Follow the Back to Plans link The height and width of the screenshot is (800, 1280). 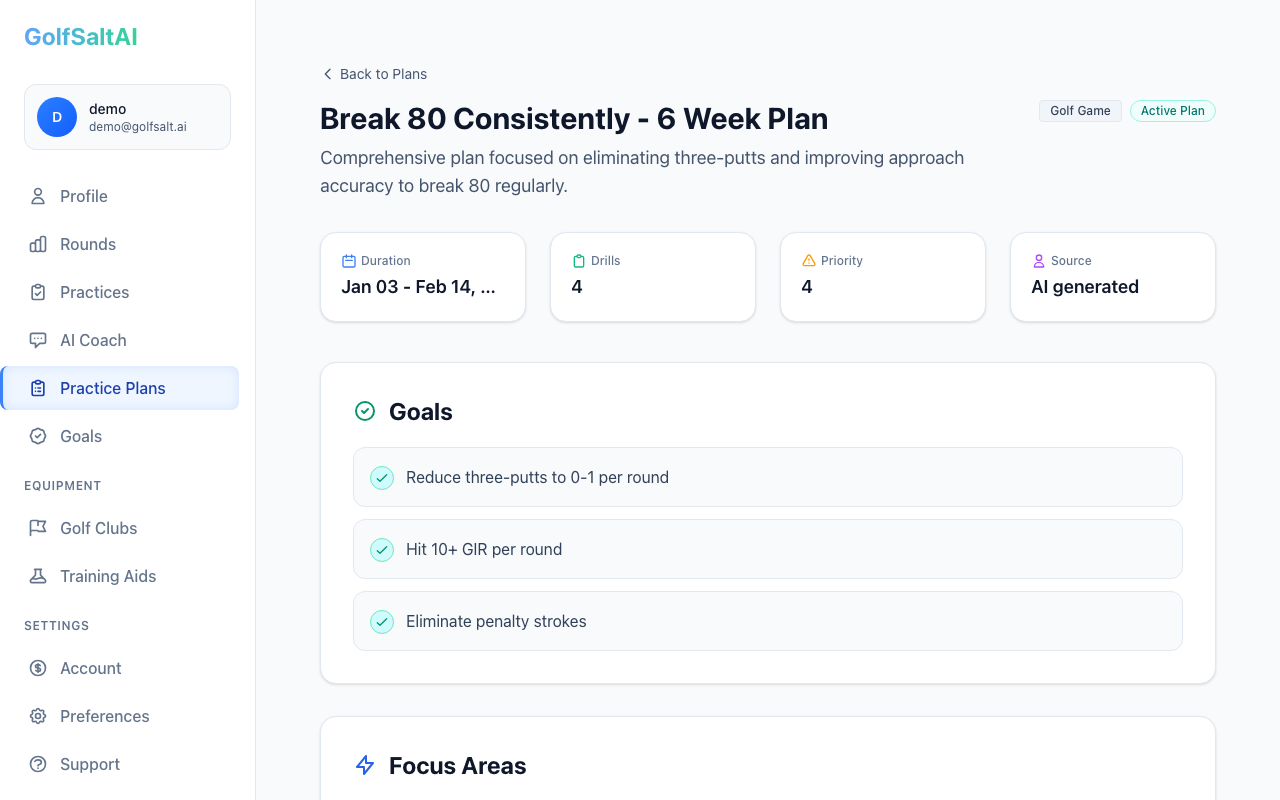coord(383,74)
